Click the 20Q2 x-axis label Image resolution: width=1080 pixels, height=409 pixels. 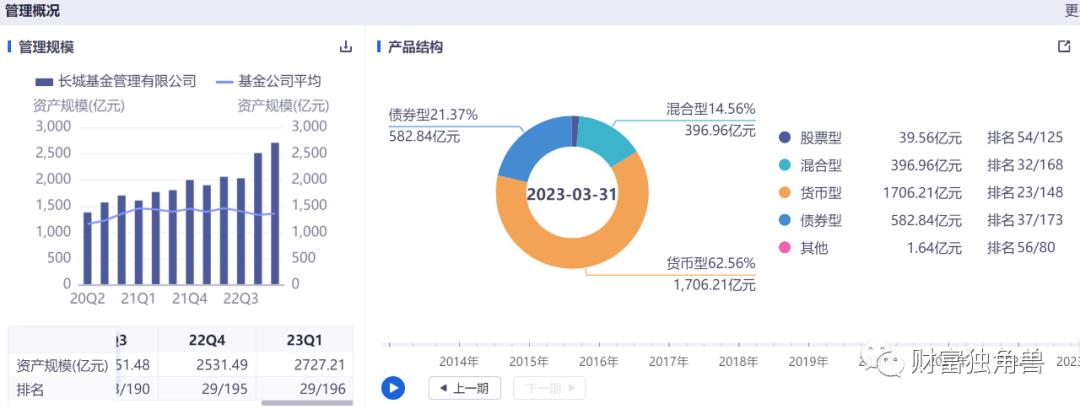[87, 299]
